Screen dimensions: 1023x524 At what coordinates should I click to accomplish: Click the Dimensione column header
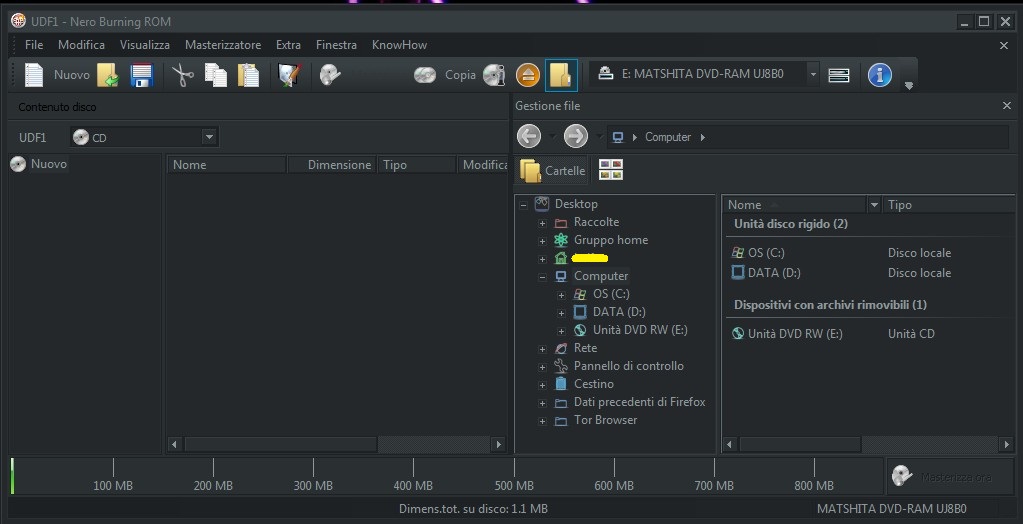point(332,165)
